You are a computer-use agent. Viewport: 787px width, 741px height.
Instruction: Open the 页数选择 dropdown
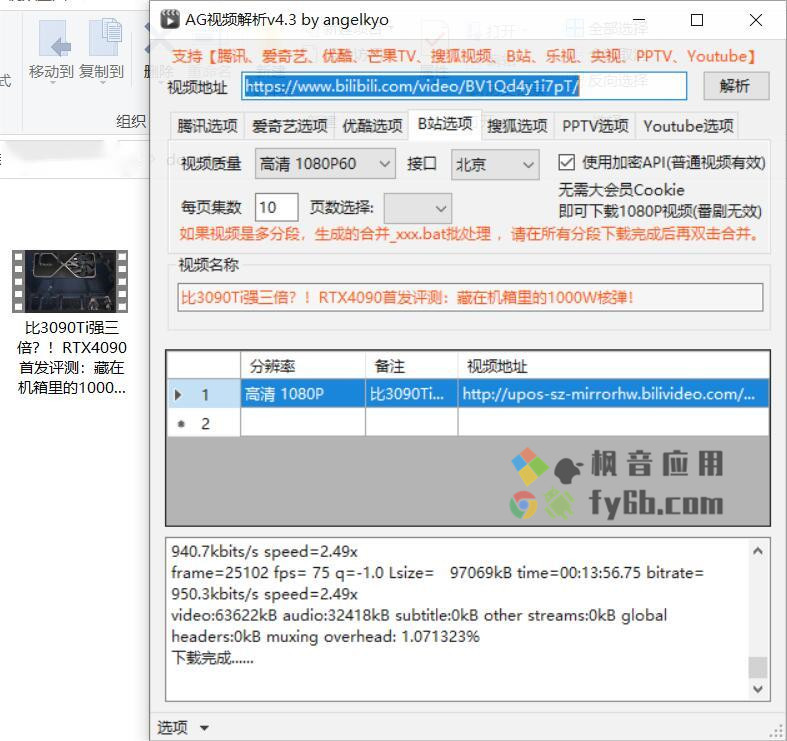(x=418, y=208)
